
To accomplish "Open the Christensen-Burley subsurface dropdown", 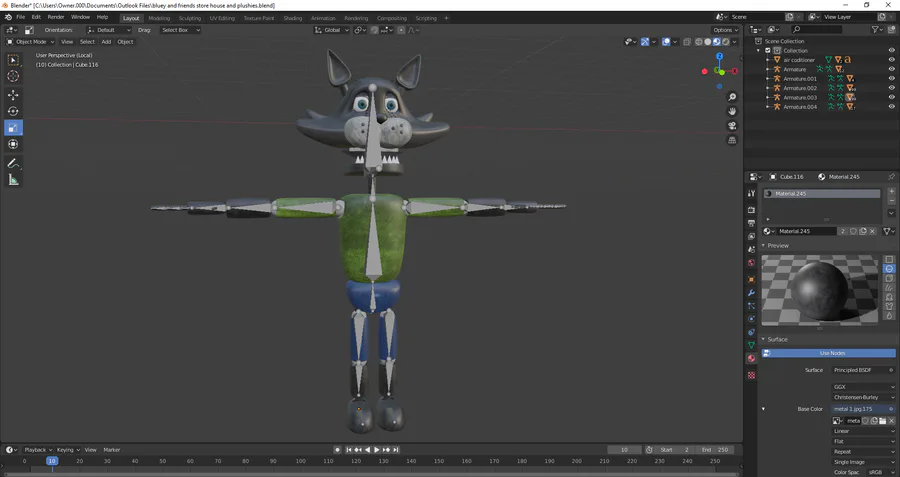I will tap(863, 397).
